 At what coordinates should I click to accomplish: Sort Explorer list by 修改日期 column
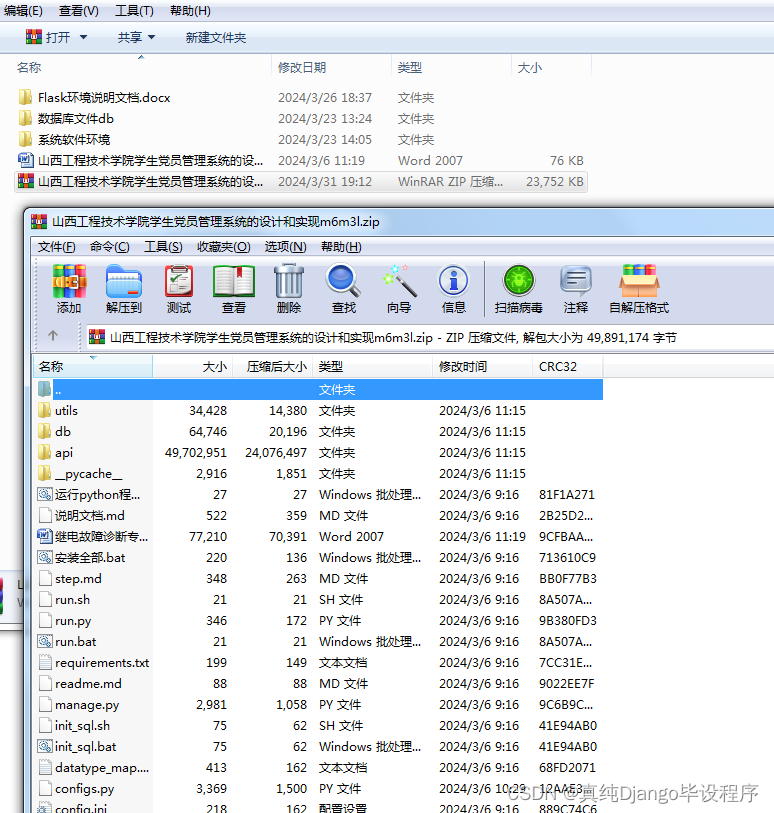(x=331, y=67)
